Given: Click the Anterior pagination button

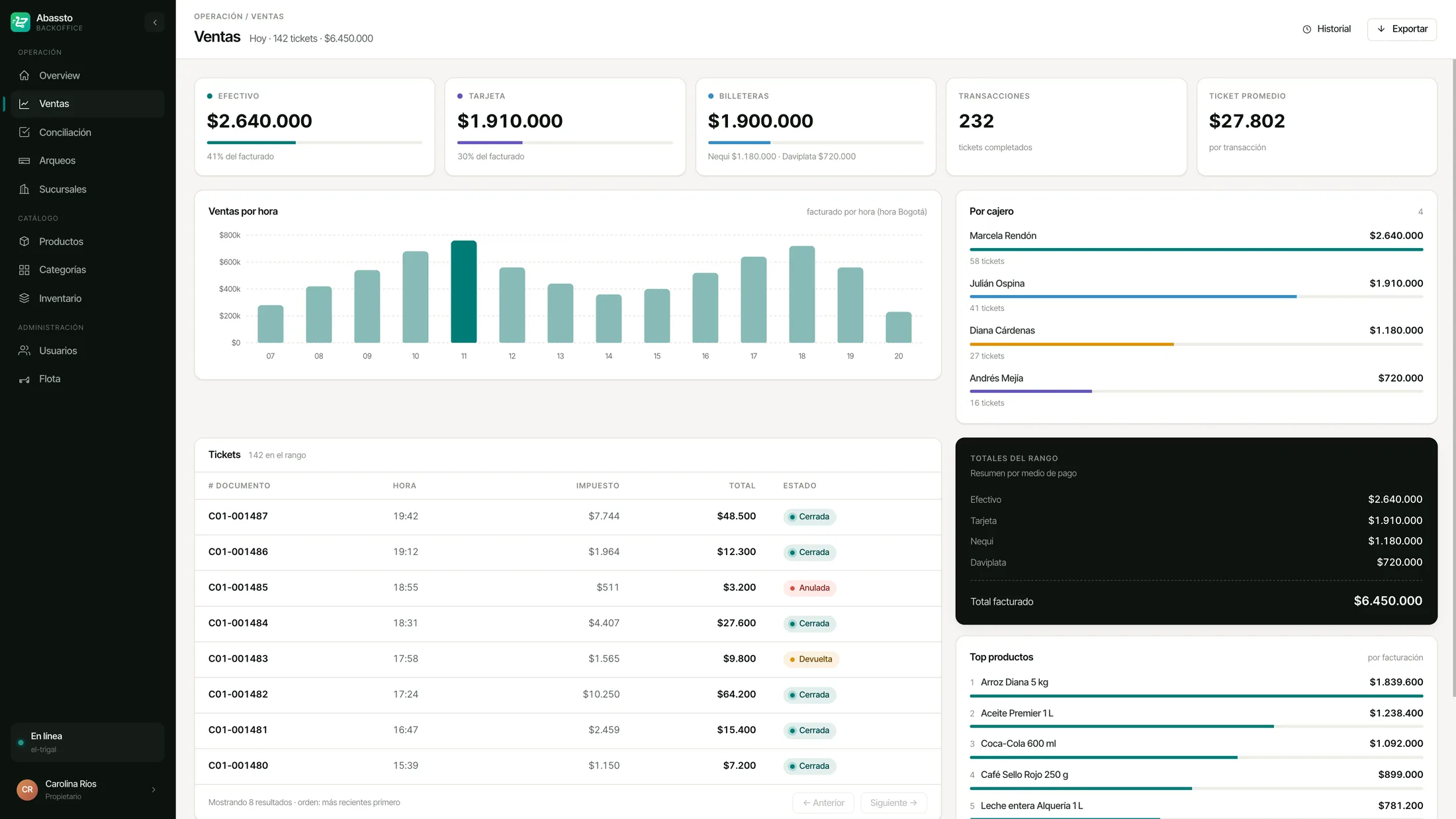Looking at the screenshot, I should click(x=823, y=802).
